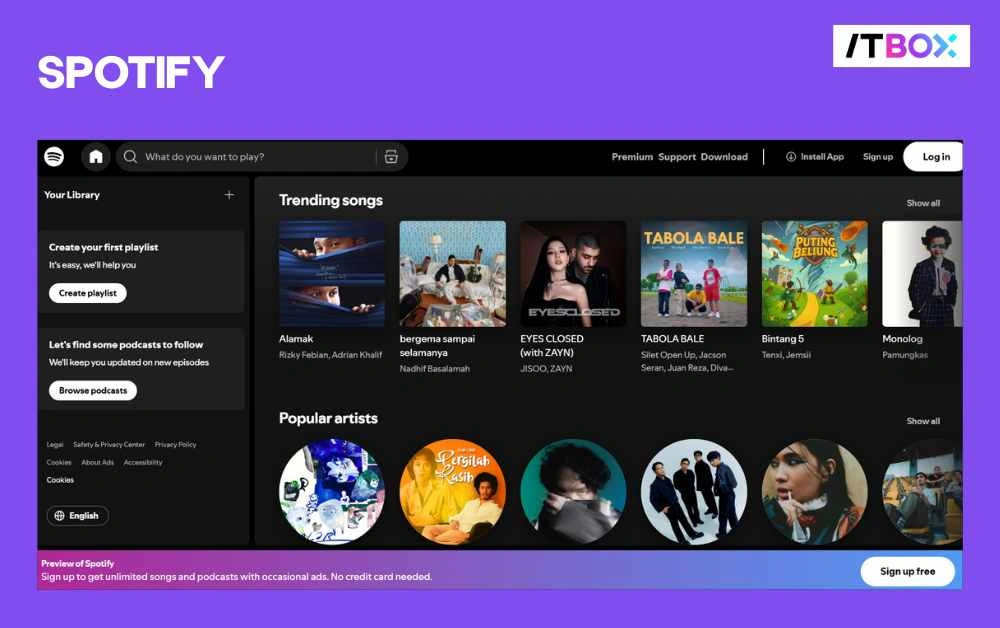Image resolution: width=1000 pixels, height=628 pixels.
Task: Open the woman with eye makeup picture
Action: tap(814, 492)
